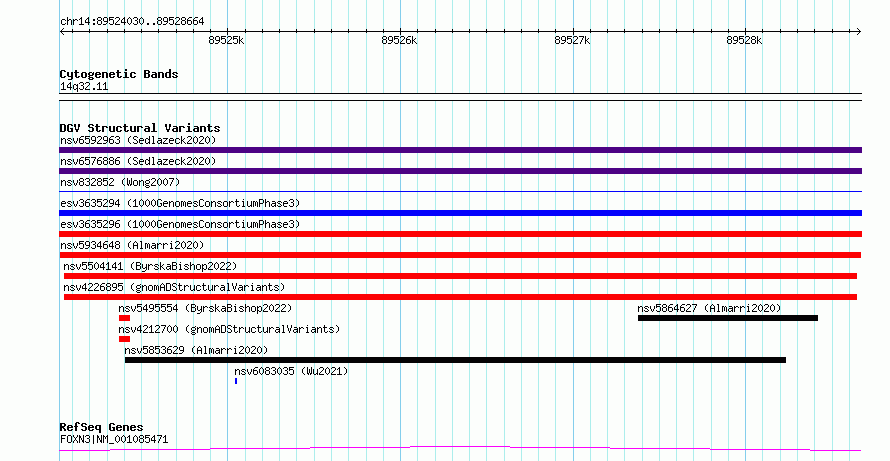This screenshot has width=890, height=461.
Task: Open the Cytogenetic Bands track header
Action: tap(119, 74)
